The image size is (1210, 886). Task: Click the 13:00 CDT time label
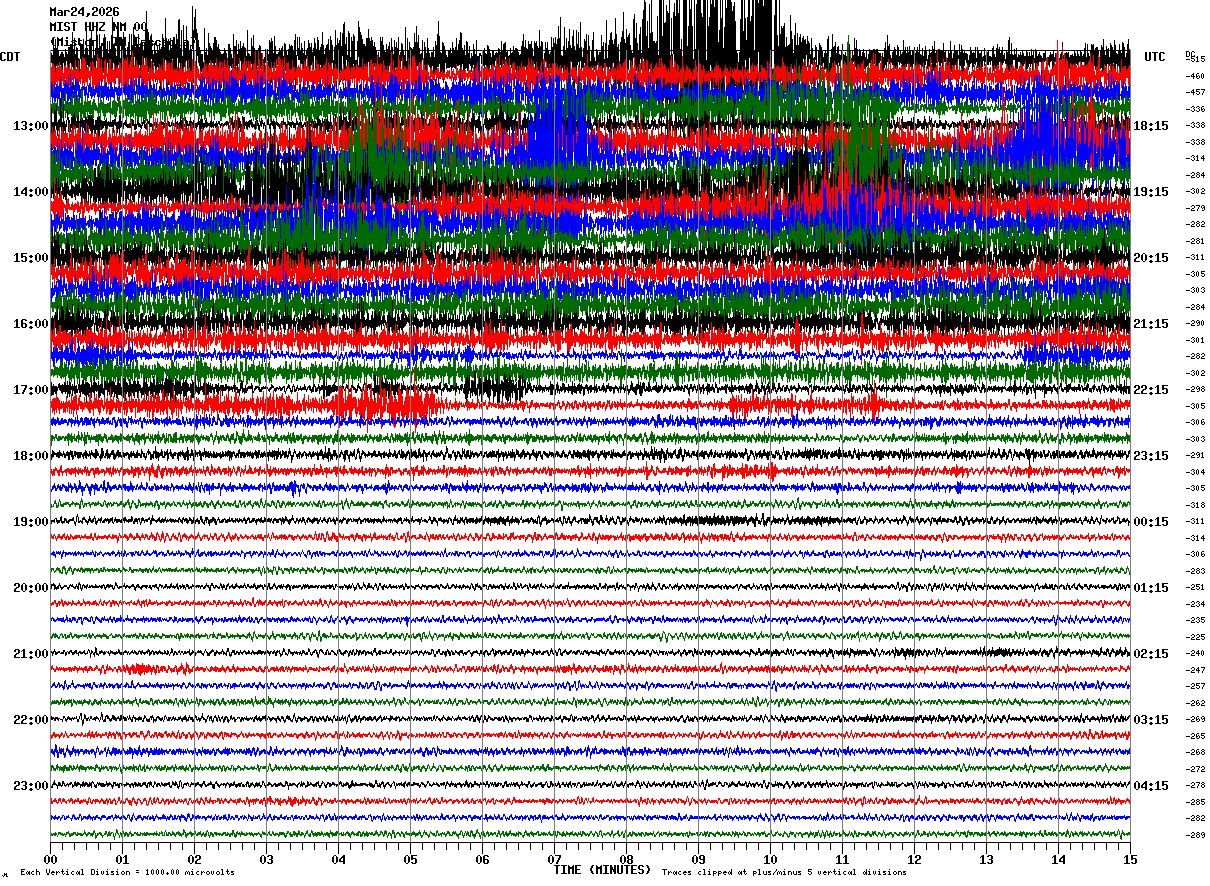click(x=31, y=126)
